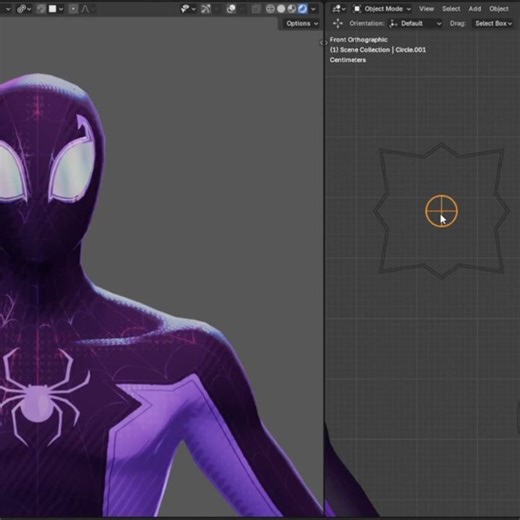Click the Front Orthographic view label
The width and height of the screenshot is (520, 520).
[358, 40]
